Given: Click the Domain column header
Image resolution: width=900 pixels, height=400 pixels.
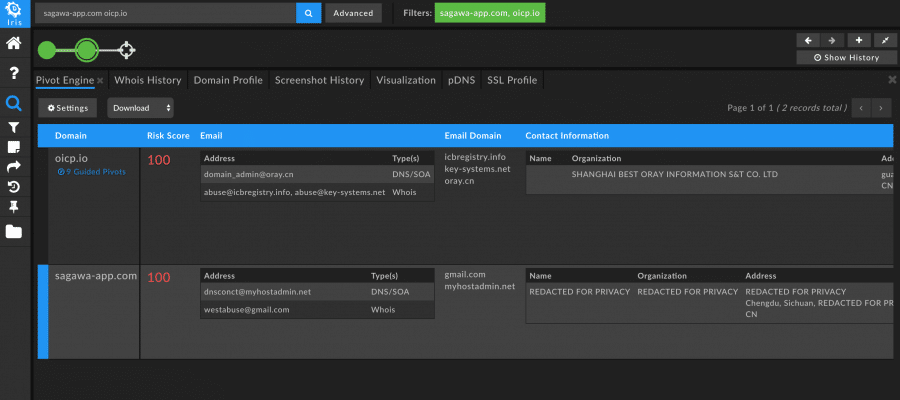Looking at the screenshot, I should point(71,136).
